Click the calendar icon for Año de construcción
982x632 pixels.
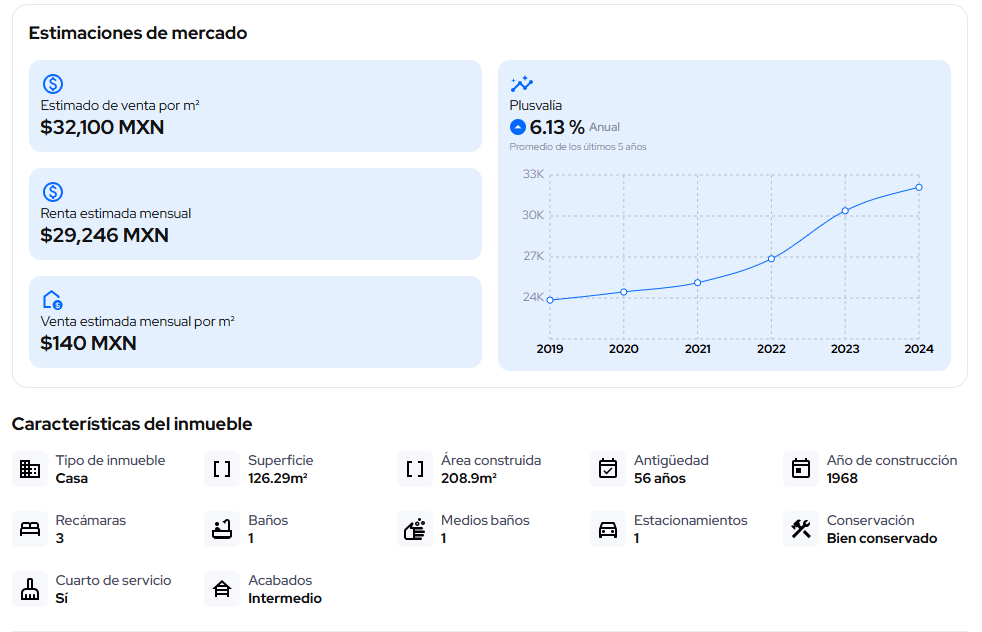[x=800, y=469]
